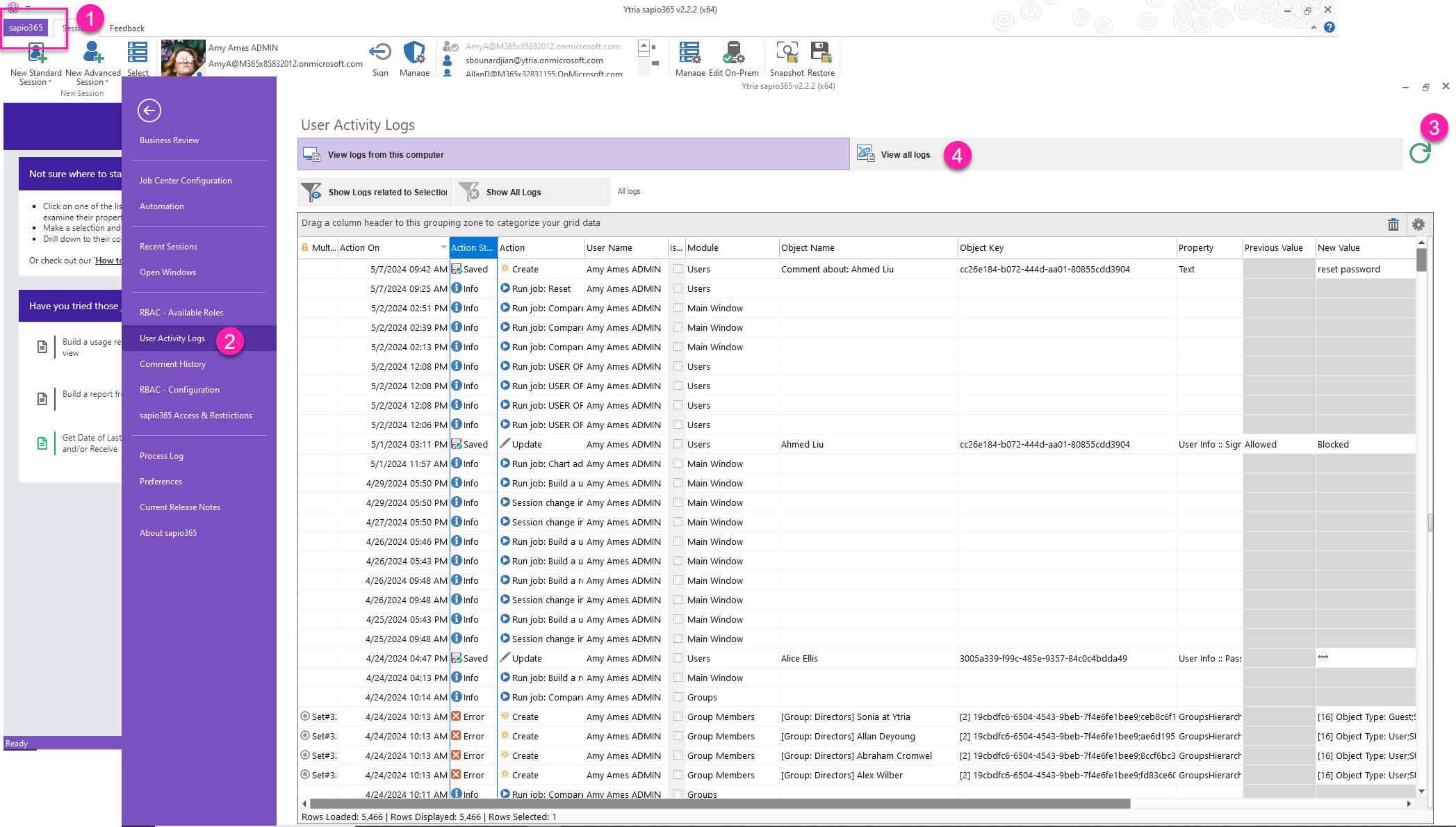
Task: Click the Edit On-Prem icon
Action: point(733,54)
